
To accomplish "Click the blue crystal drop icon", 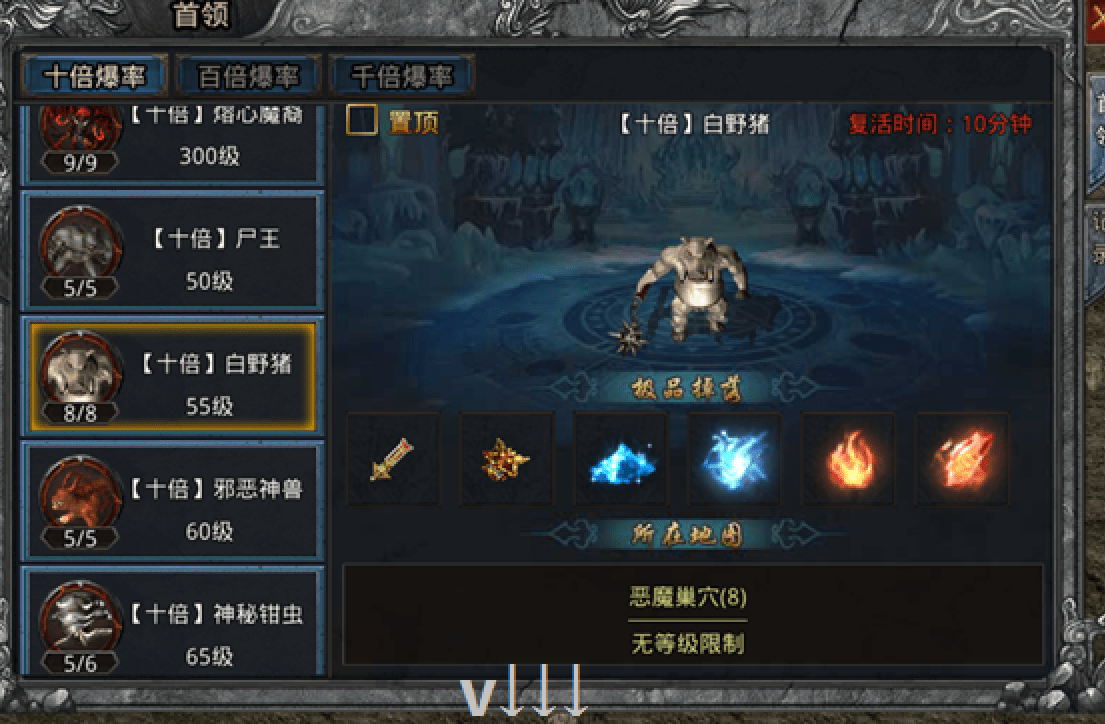I will (x=620, y=459).
